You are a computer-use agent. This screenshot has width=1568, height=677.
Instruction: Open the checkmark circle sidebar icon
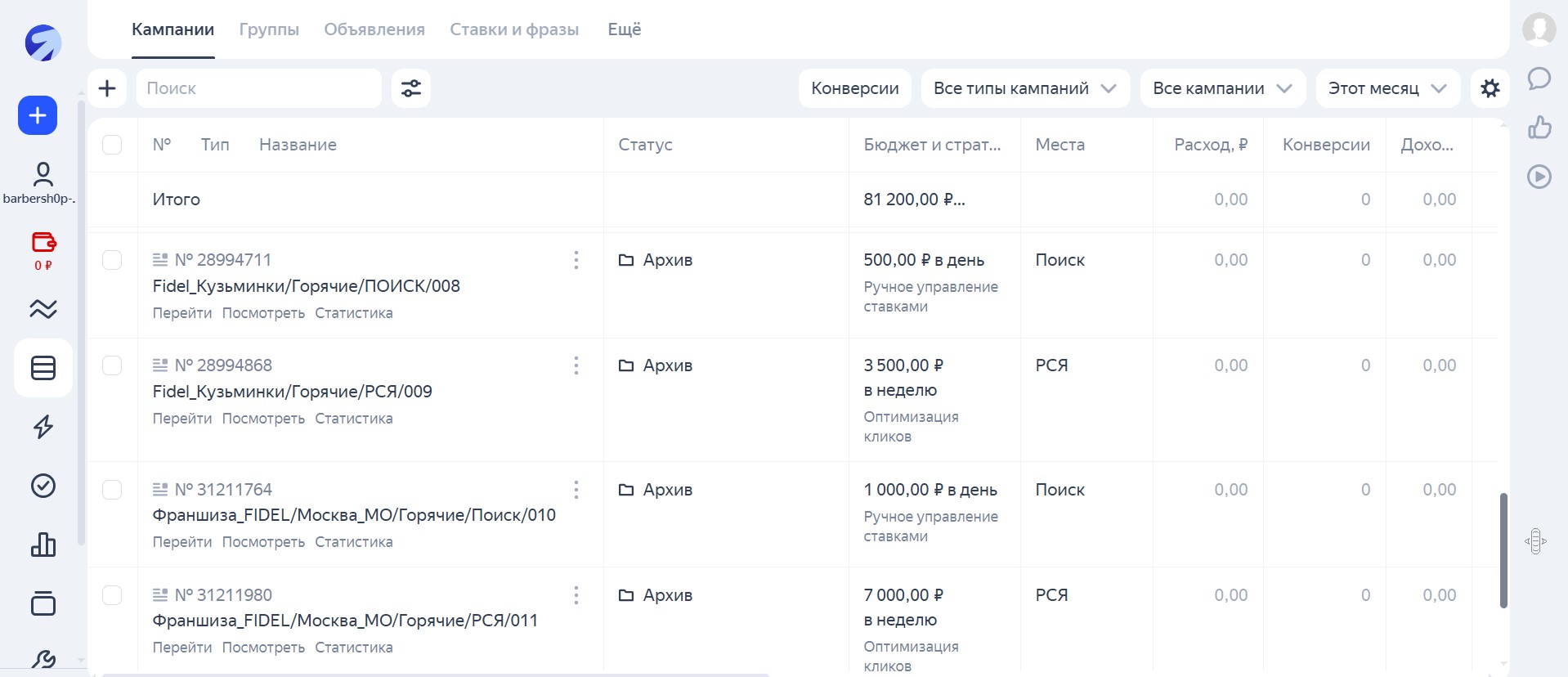pos(43,486)
